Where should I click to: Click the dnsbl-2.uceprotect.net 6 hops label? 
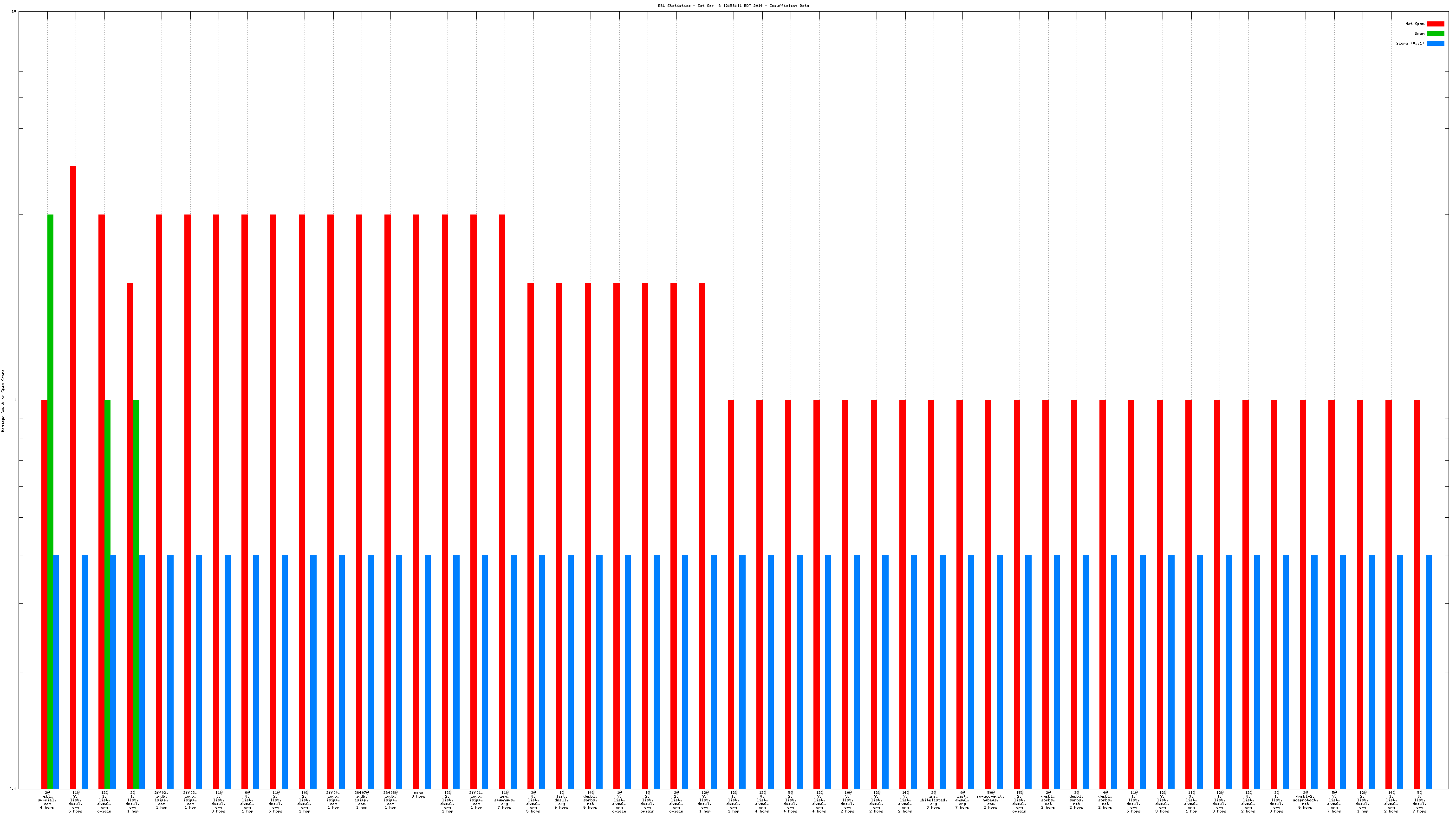coord(1305,800)
